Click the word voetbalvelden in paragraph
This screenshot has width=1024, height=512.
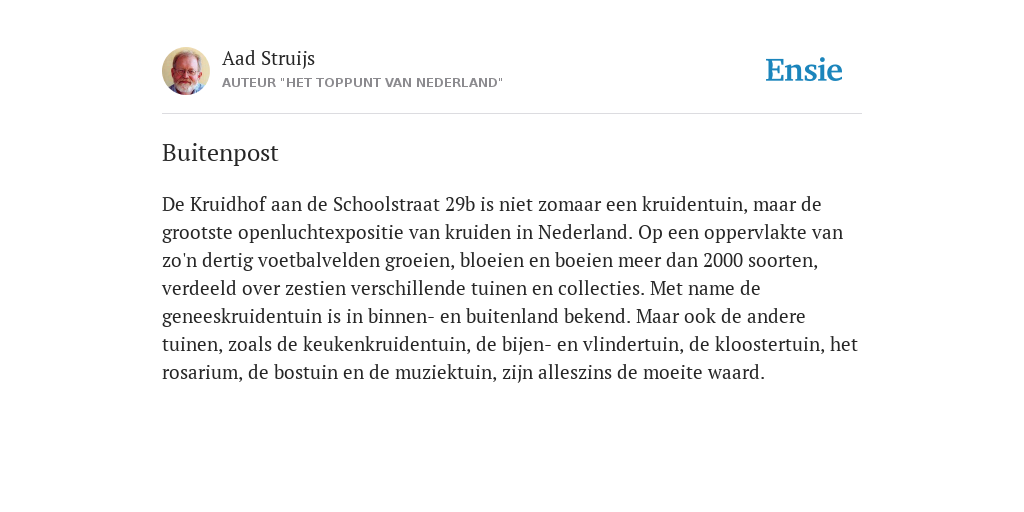[x=319, y=261]
